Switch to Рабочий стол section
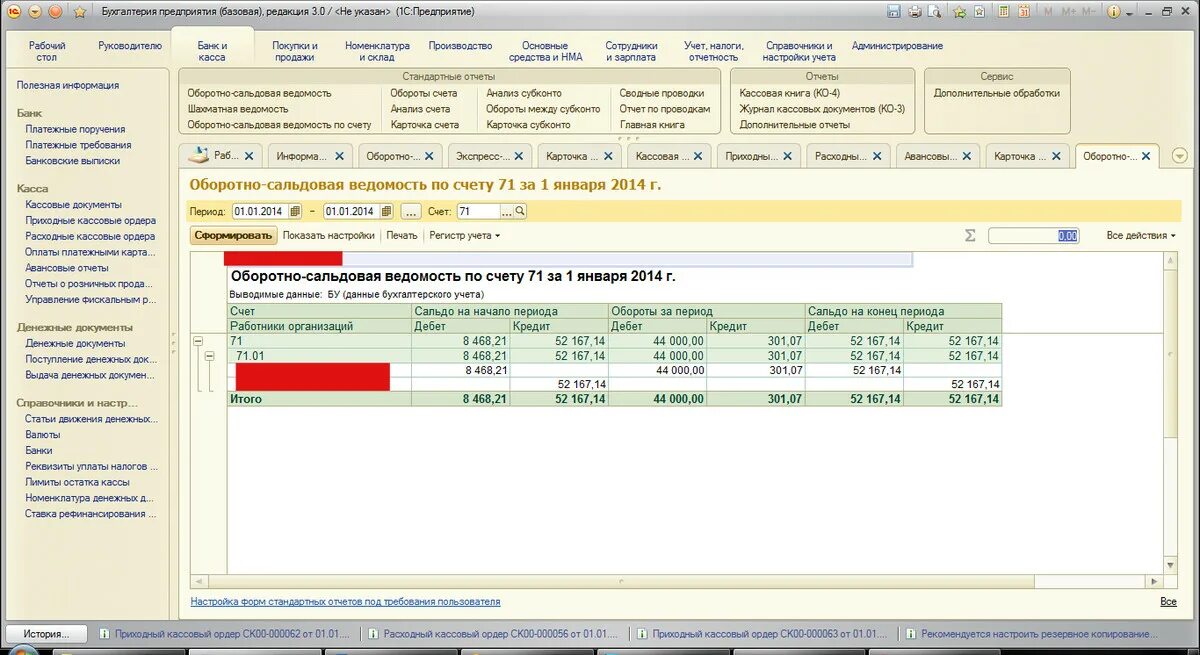This screenshot has height=655, width=1200. point(47,51)
